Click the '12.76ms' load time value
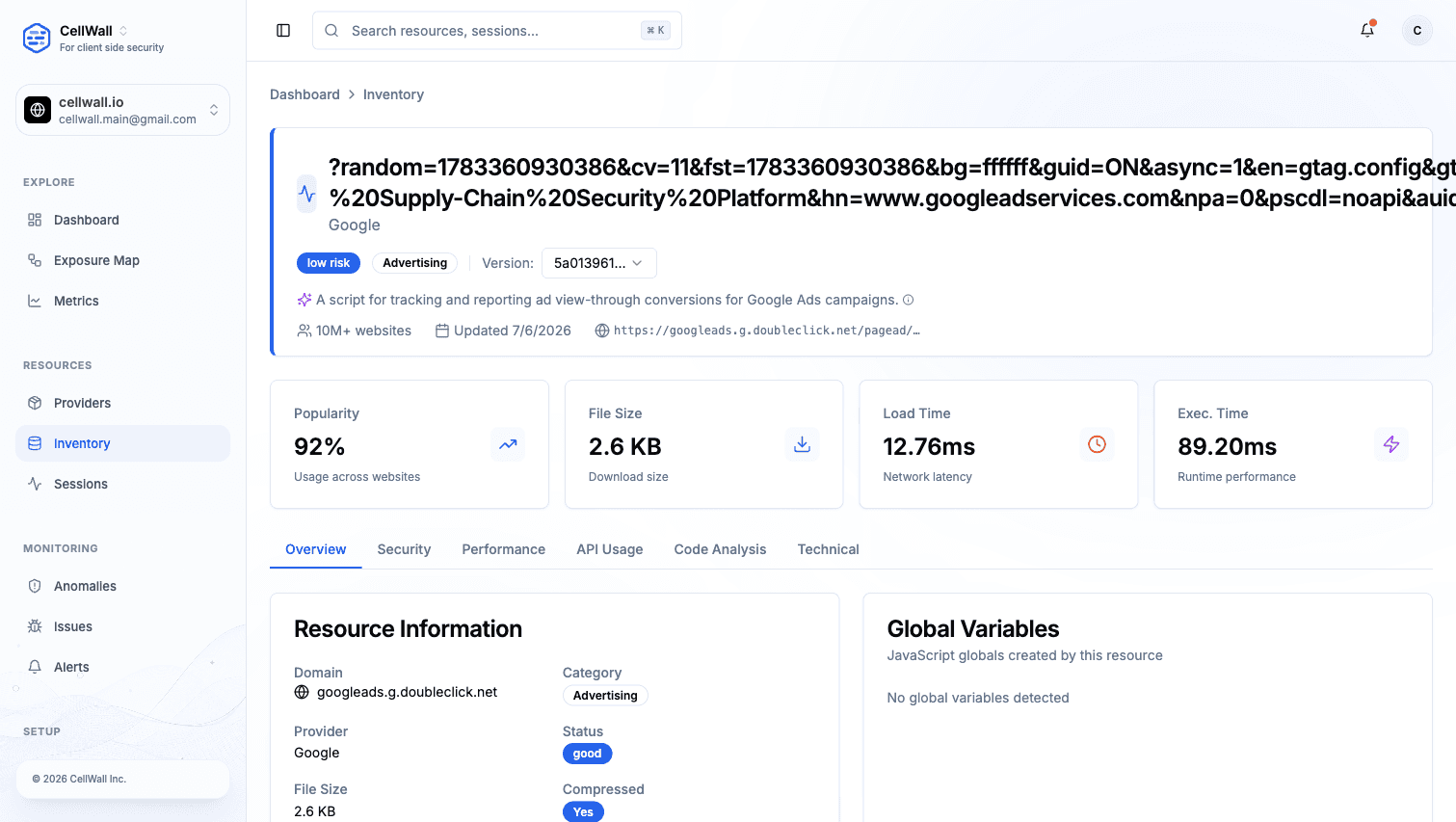The image size is (1456, 822). (x=929, y=447)
